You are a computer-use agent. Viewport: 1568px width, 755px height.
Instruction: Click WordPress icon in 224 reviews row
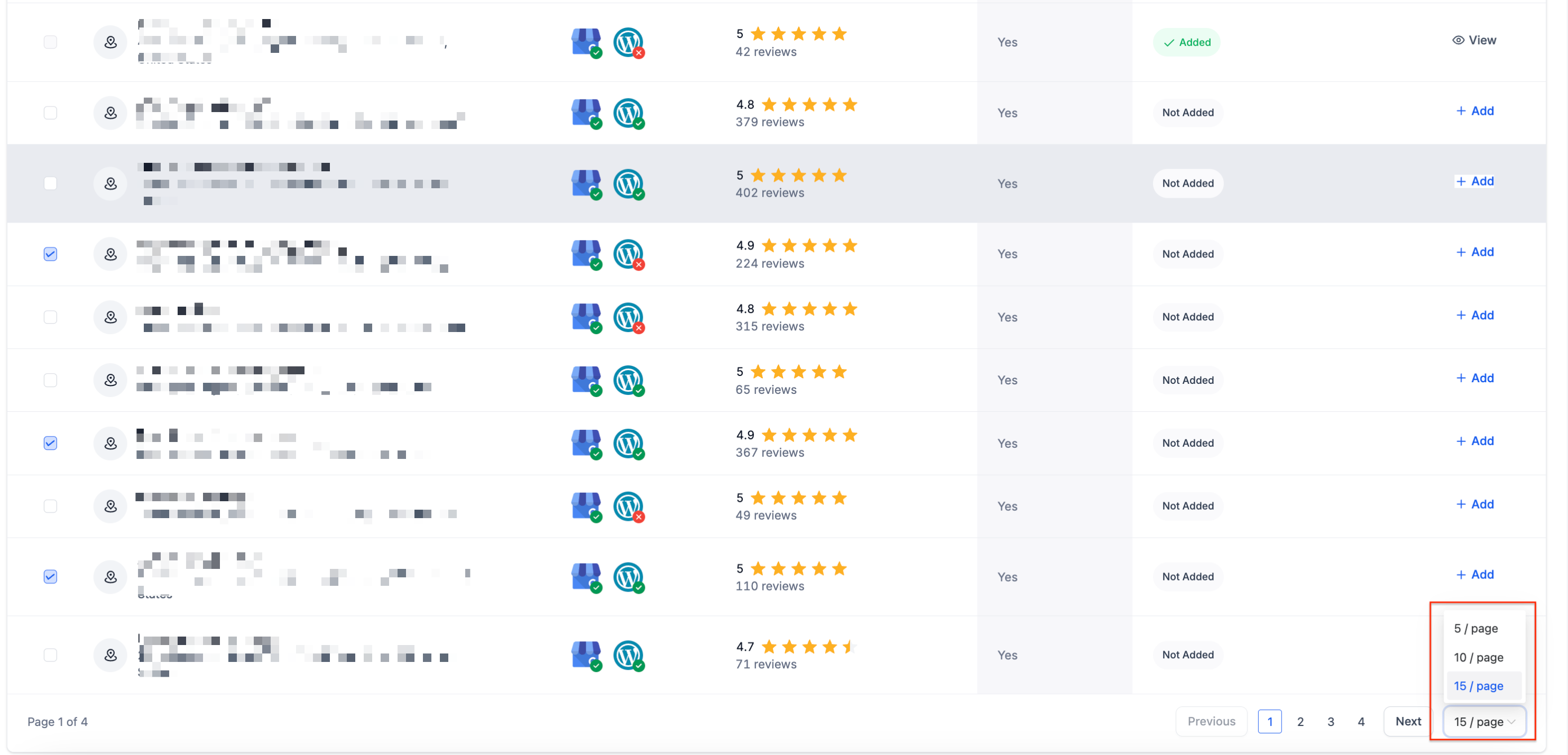(628, 254)
